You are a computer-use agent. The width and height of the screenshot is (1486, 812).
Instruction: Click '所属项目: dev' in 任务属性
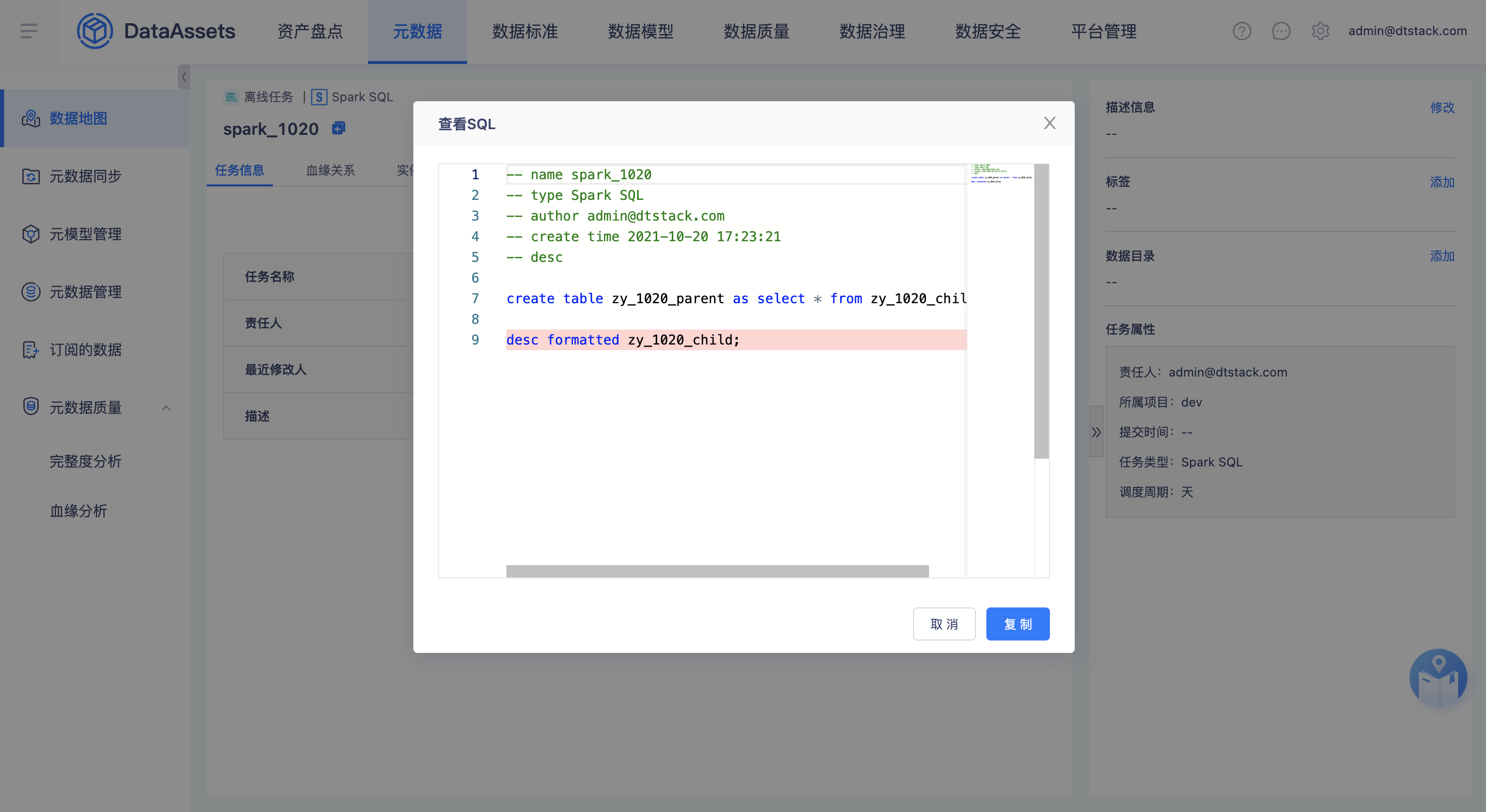[x=1160, y=402]
